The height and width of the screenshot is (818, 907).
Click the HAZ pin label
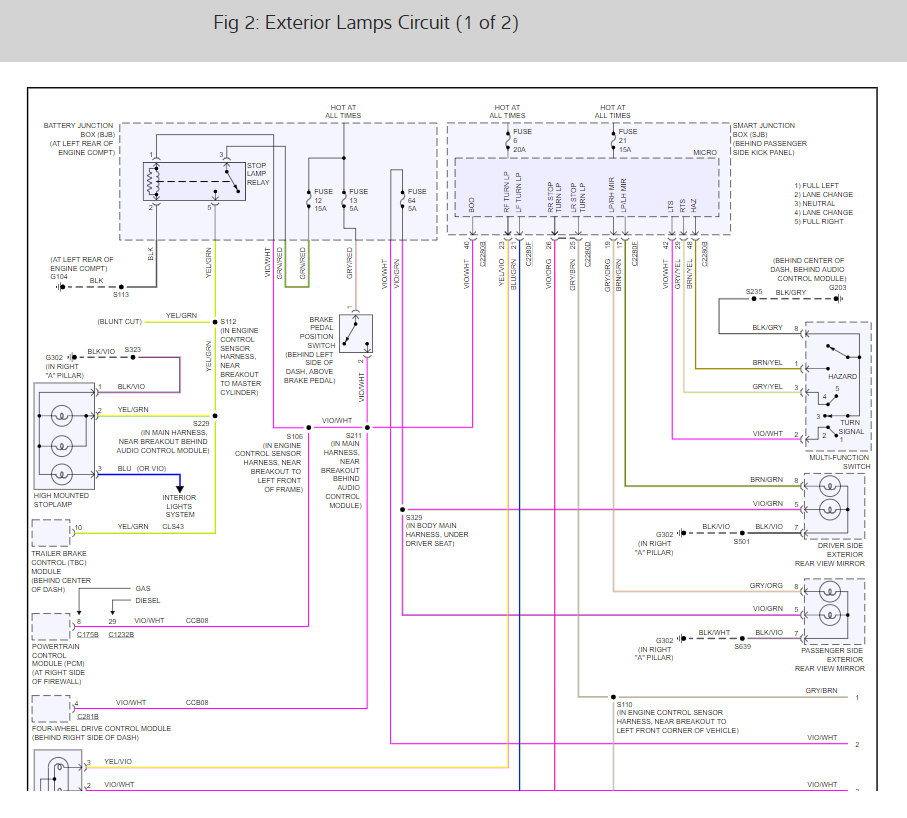[x=694, y=205]
